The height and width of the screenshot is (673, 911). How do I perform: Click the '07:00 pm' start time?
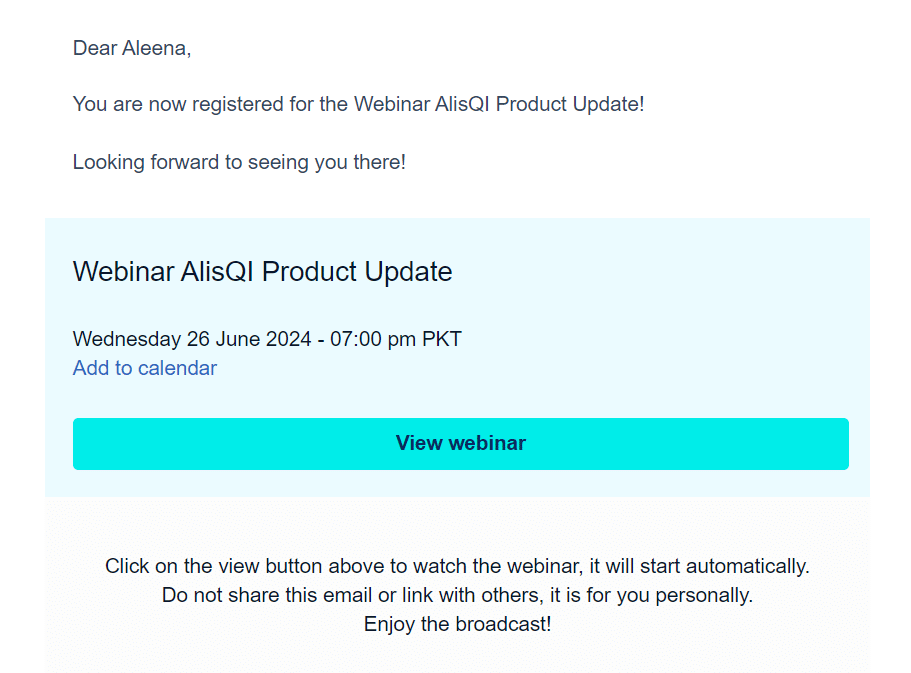(374, 339)
